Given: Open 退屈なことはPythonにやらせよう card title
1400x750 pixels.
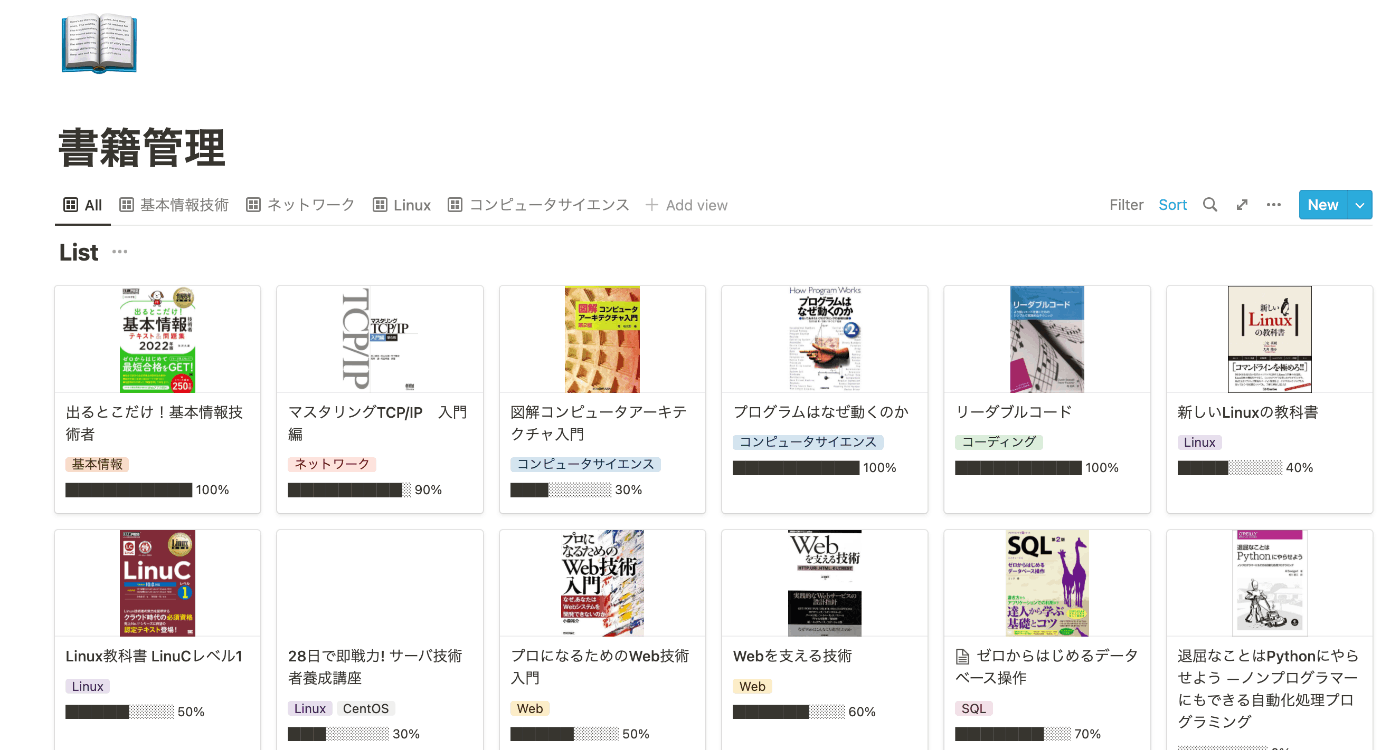Looking at the screenshot, I should pyautogui.click(x=1268, y=689).
